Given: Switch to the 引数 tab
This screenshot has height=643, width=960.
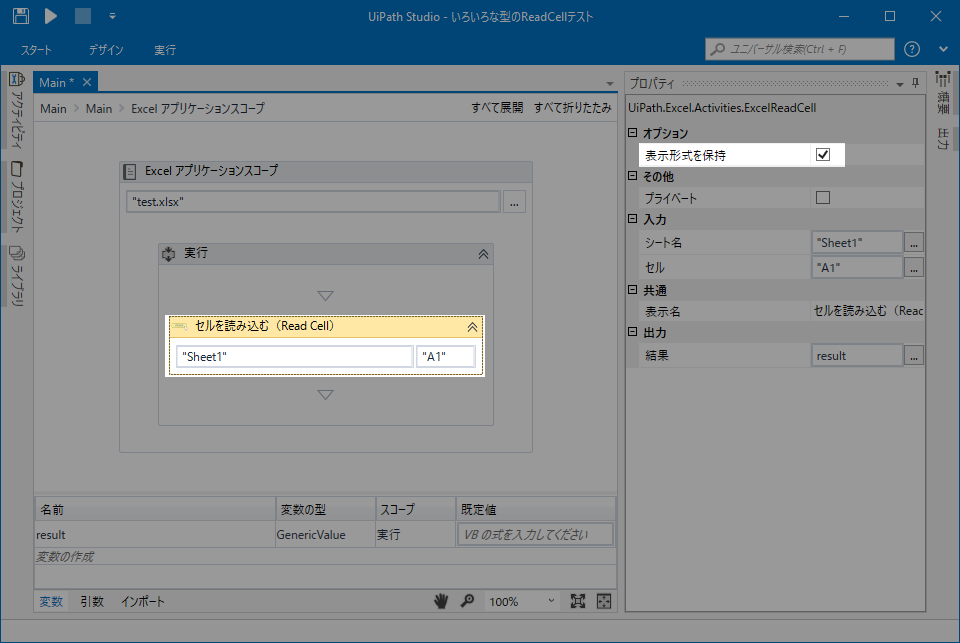Looking at the screenshot, I should (x=92, y=601).
